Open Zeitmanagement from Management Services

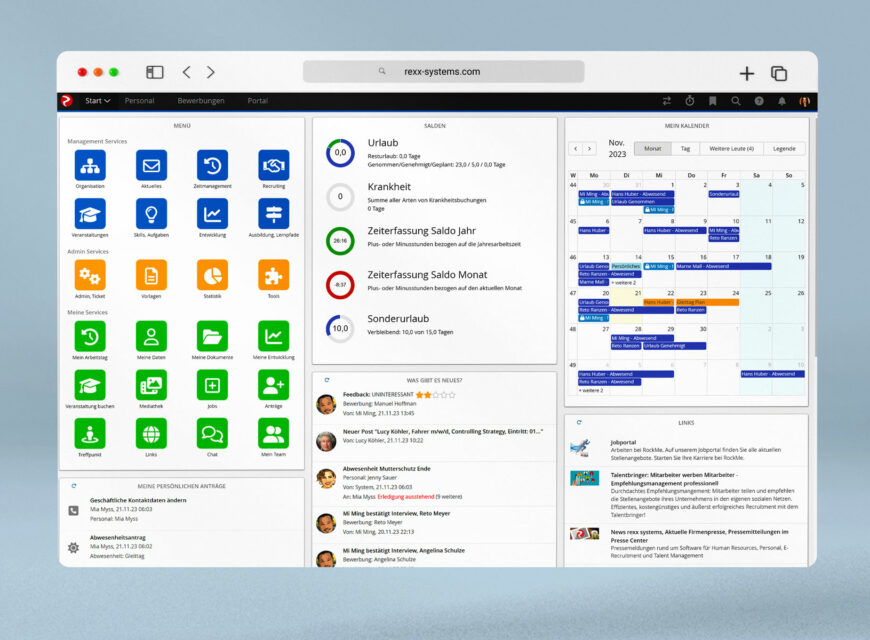coord(212,165)
